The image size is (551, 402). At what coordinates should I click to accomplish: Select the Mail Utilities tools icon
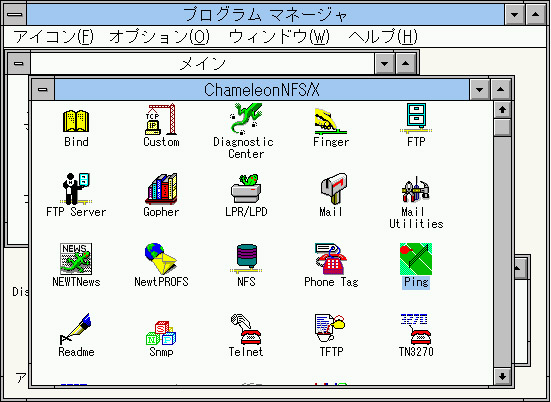[x=416, y=189]
